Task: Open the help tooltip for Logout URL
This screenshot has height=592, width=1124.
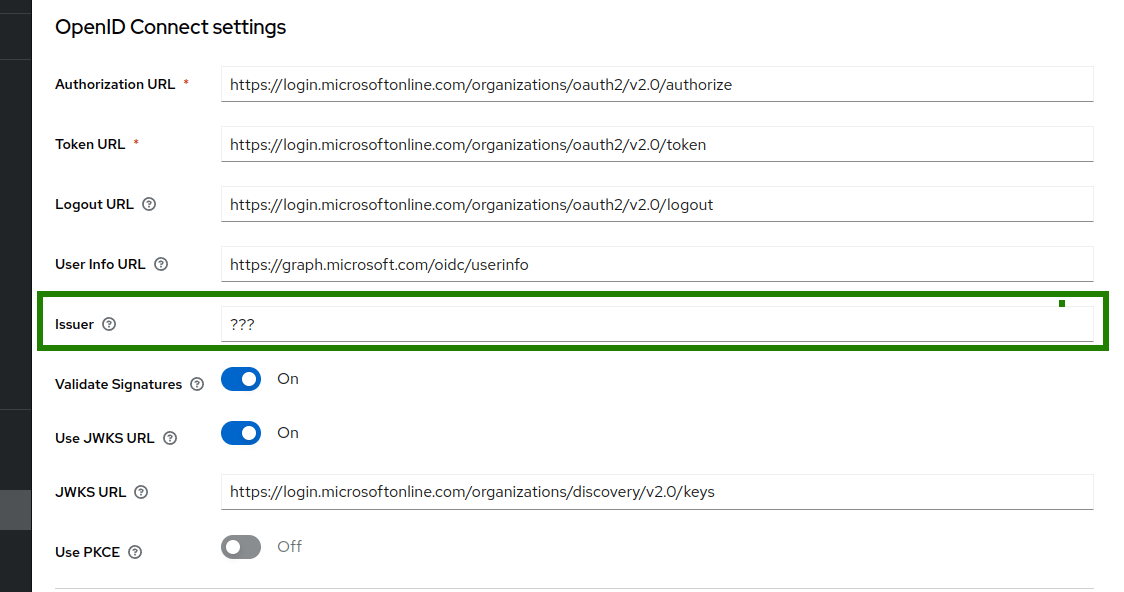Action: 148,204
